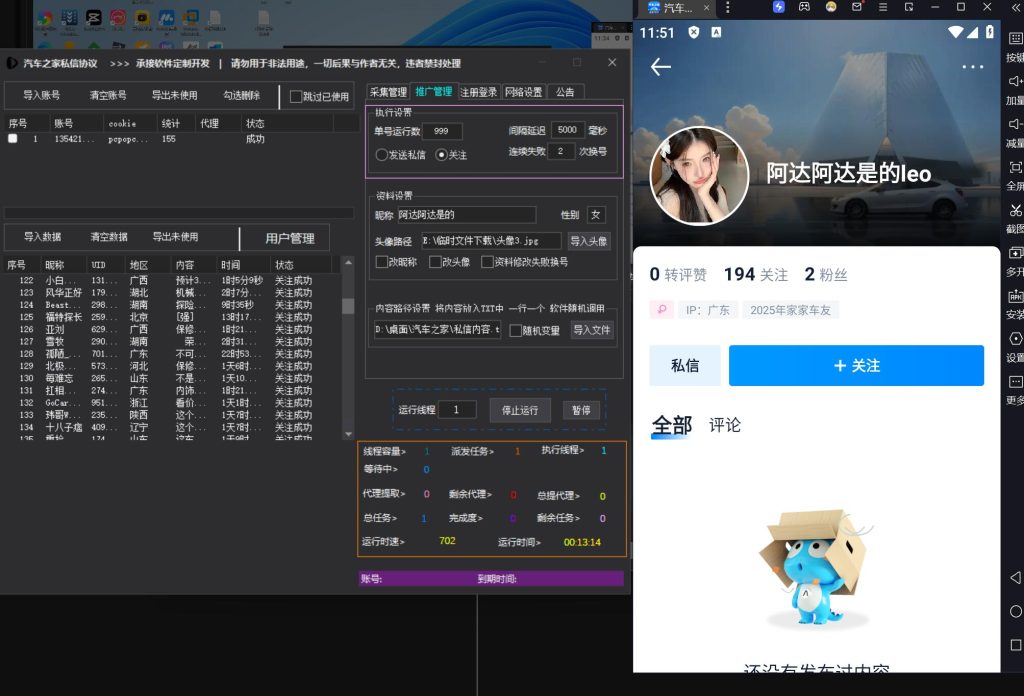Click the fullscreen icon in emulator sidebar
1024x696 pixels.
(x=1015, y=167)
